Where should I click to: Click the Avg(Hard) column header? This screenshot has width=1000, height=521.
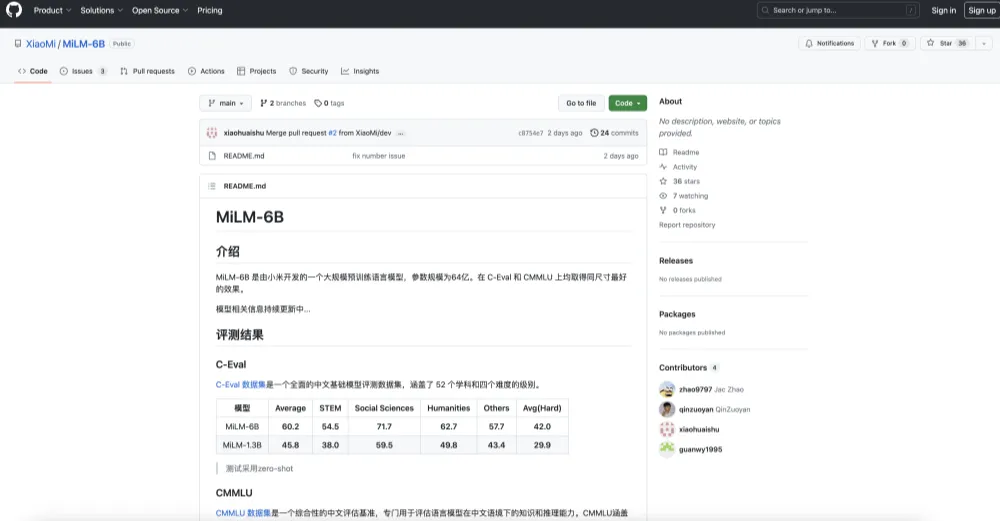click(542, 408)
